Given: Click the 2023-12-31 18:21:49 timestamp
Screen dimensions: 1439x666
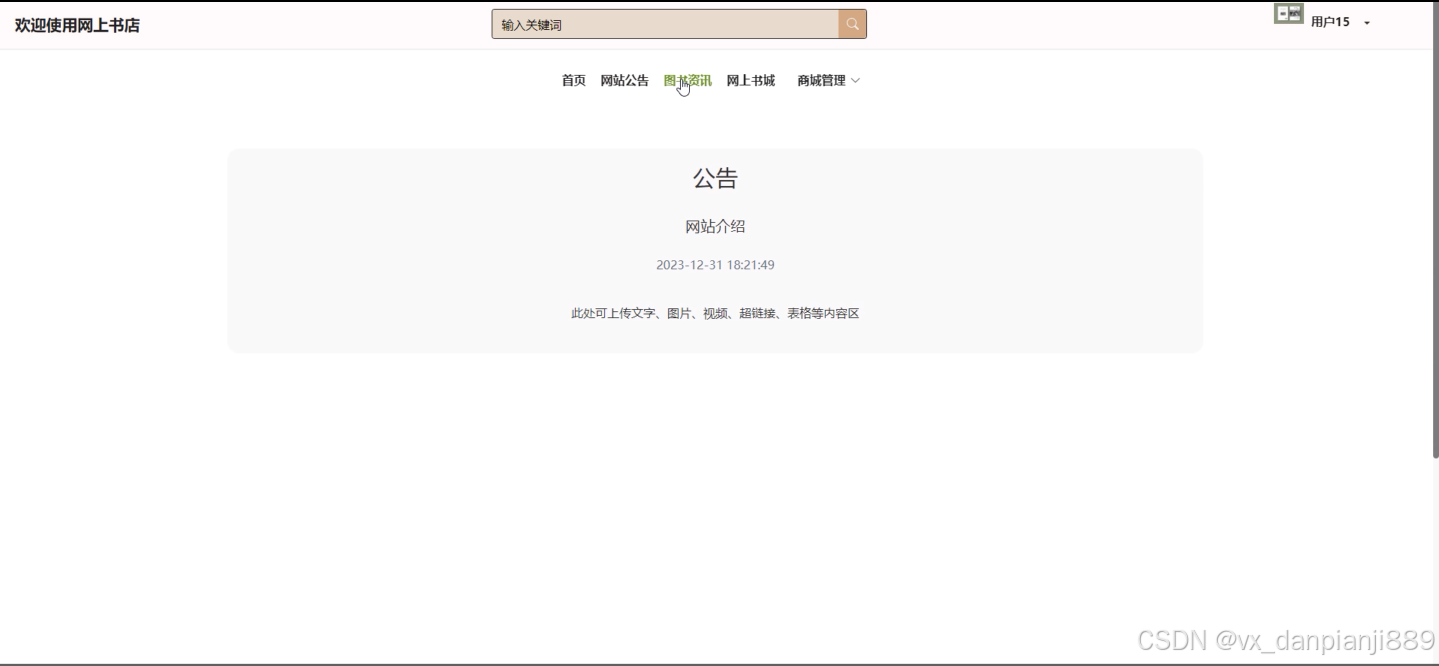Looking at the screenshot, I should click(x=715, y=265).
